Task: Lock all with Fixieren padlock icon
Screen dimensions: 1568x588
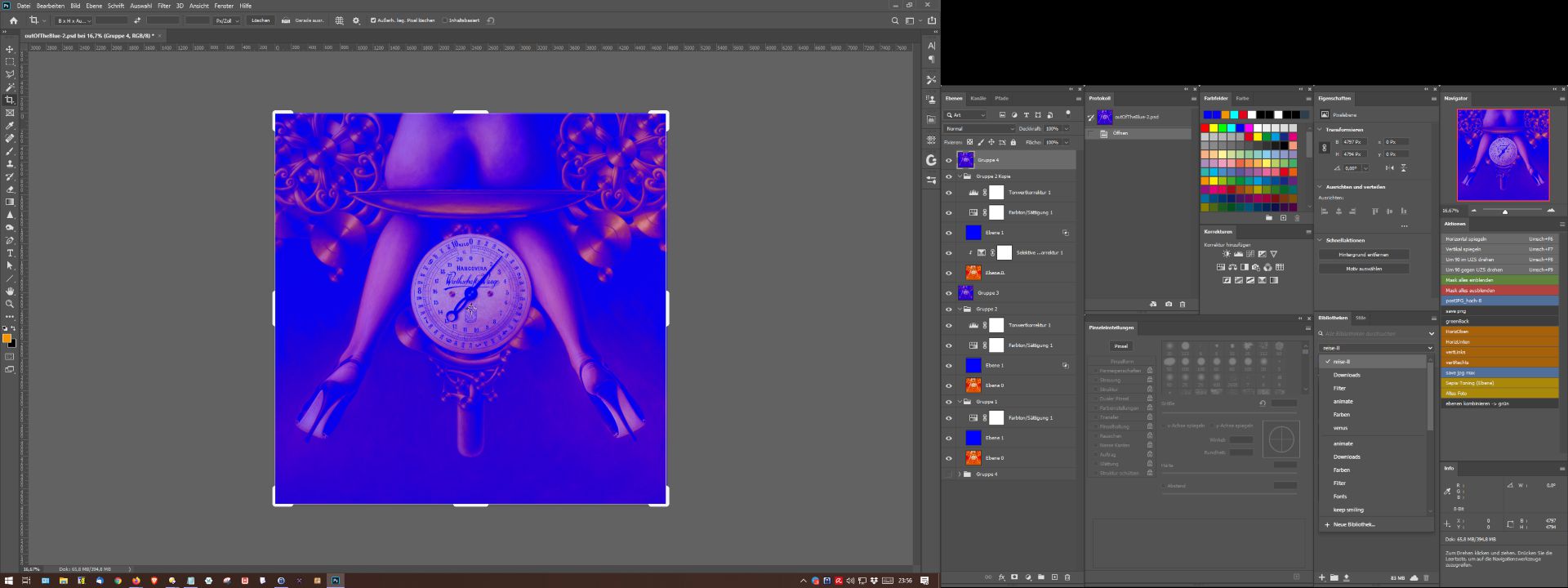Action: point(1013,142)
